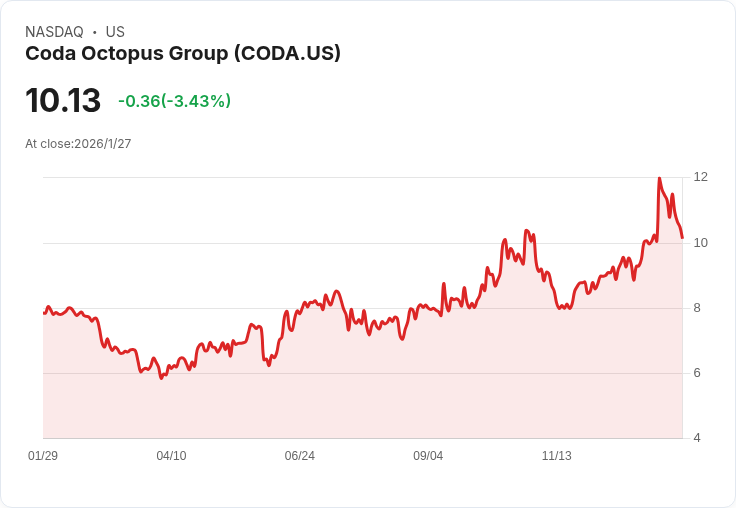Click the -0.36(-3.43%) price change
The height and width of the screenshot is (508, 736).
pos(174,101)
